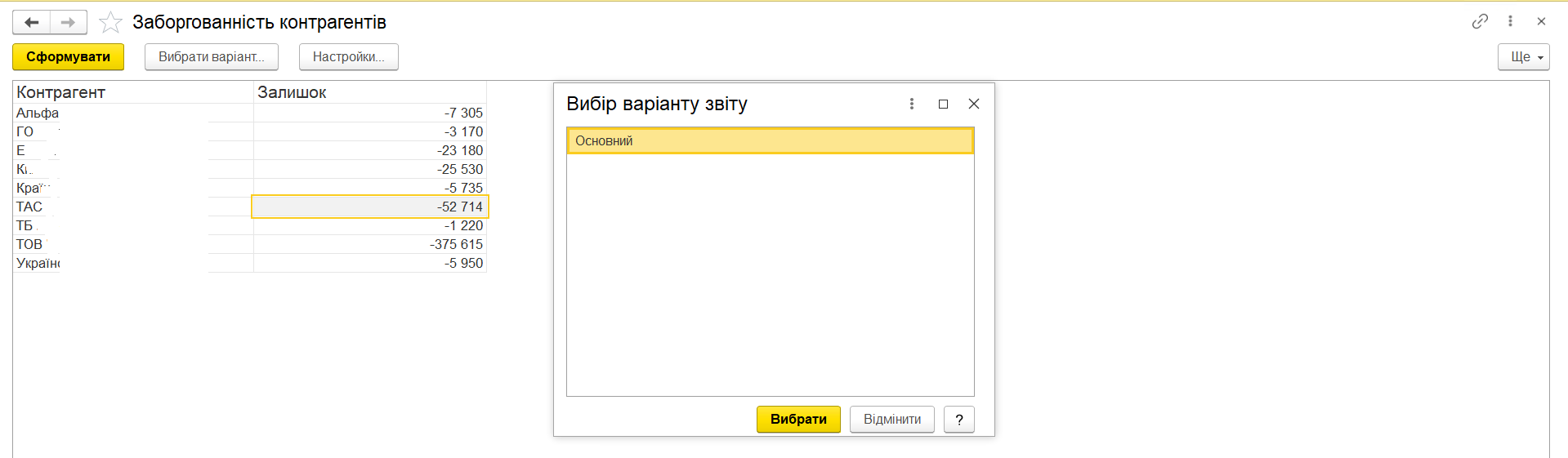The image size is (1568, 458).
Task: Select the Альфа counterparty row
Action: click(x=38, y=113)
